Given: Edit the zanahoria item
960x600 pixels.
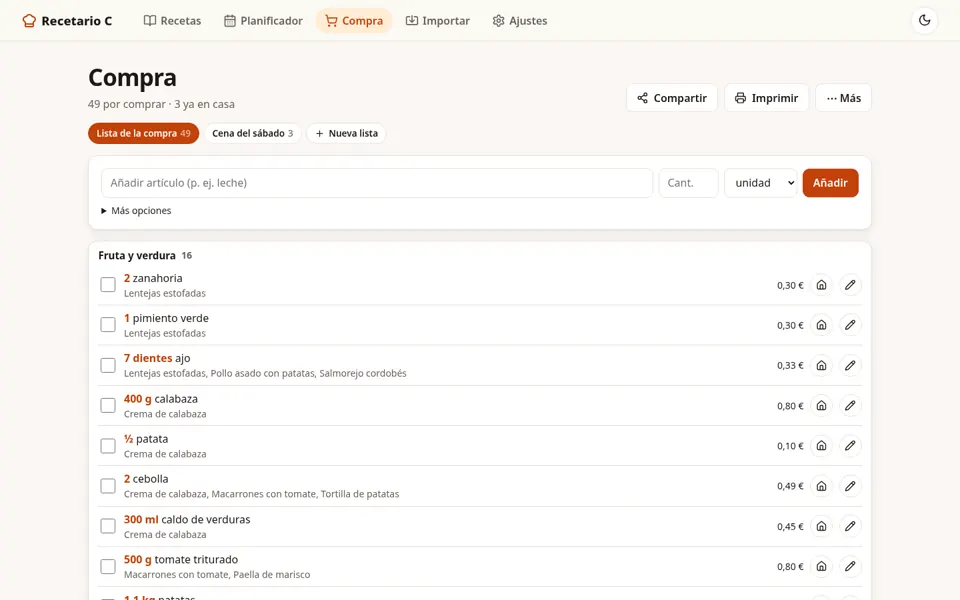Looking at the screenshot, I should (x=850, y=285).
